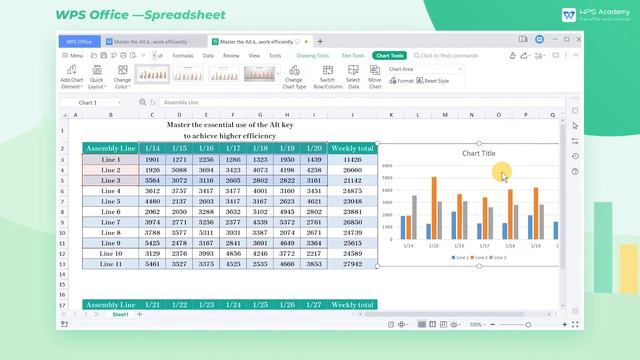Click the Chart Title text
Image resolution: width=640 pixels, height=360 pixels.
click(x=478, y=153)
